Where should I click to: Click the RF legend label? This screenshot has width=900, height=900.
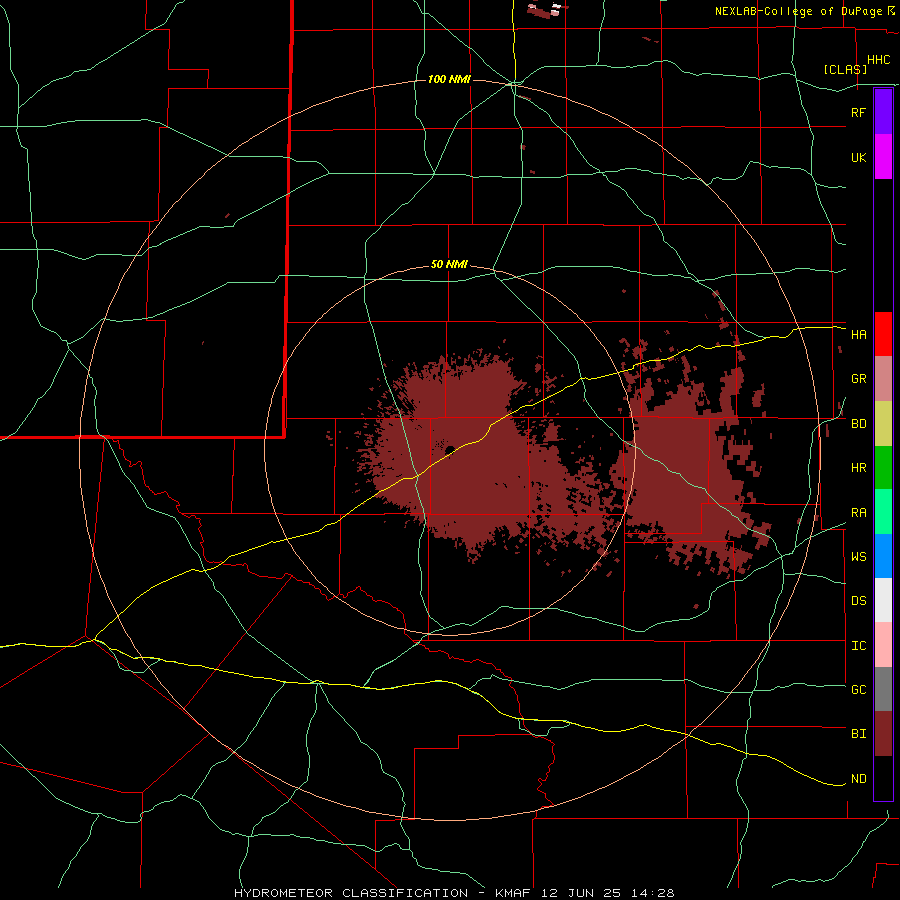click(858, 112)
